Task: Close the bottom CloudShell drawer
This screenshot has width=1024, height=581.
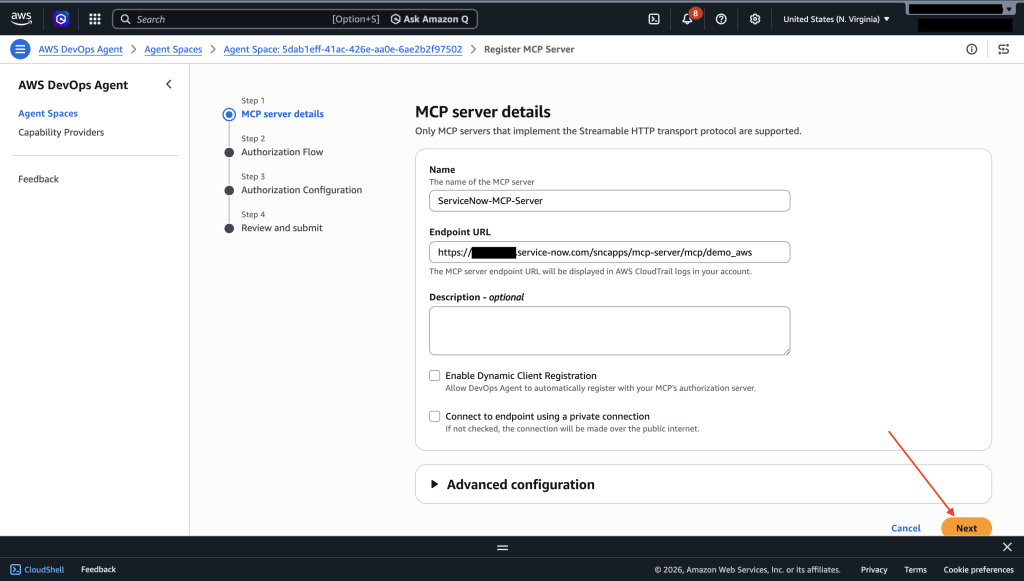Action: pyautogui.click(x=1007, y=547)
